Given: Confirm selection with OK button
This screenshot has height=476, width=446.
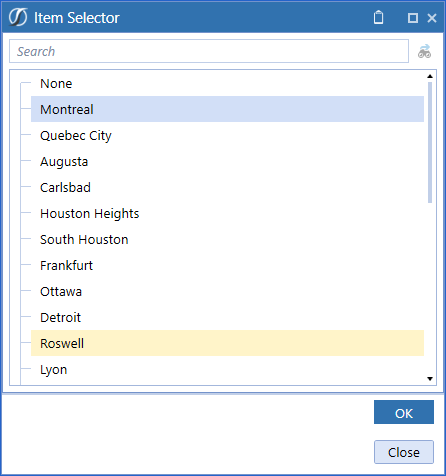Looking at the screenshot, I should tap(404, 412).
